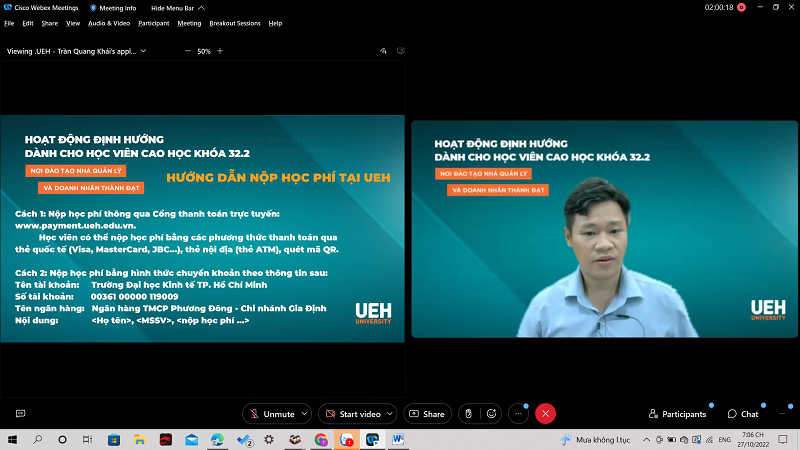Viewport: 800px width, 450px height.
Task: Click the ENG language indicator
Action: click(724, 440)
